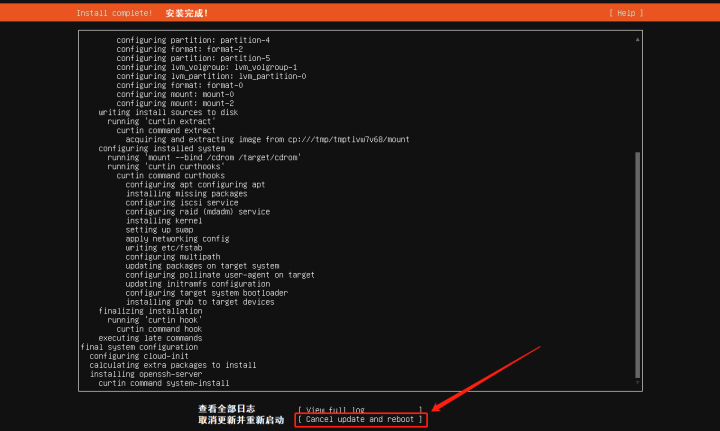Screen dimensions: 720x431
Task: Click 'installing missing packages' line
Action: 186,194
